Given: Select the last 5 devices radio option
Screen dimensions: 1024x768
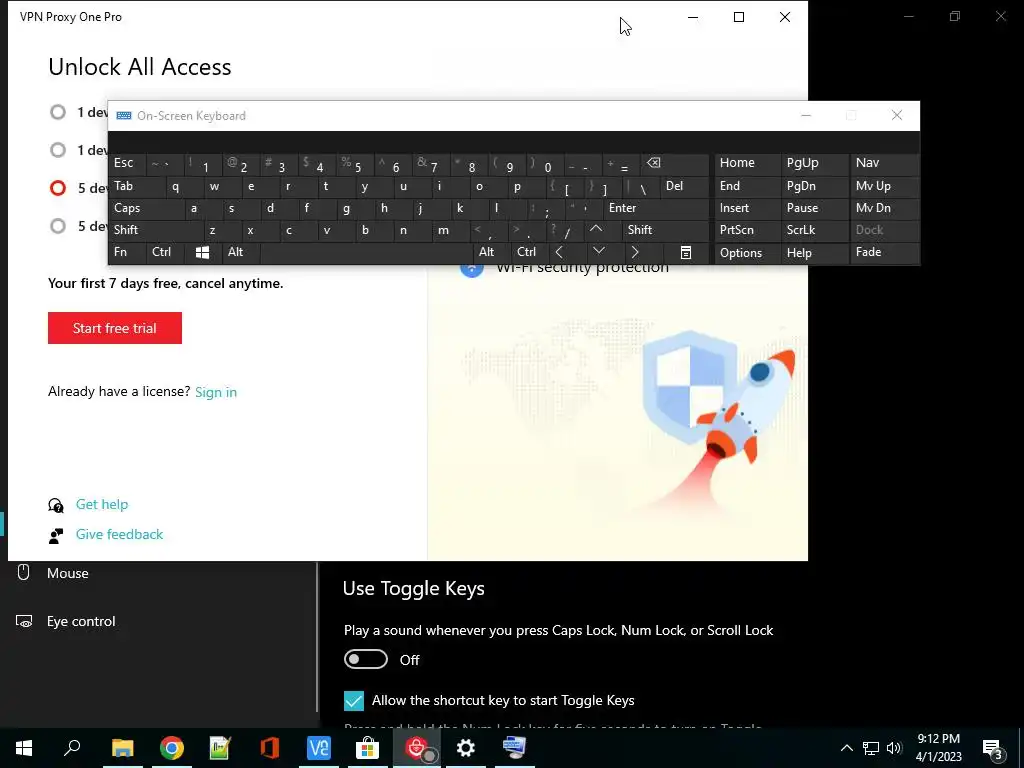Looking at the screenshot, I should pyautogui.click(x=58, y=226).
